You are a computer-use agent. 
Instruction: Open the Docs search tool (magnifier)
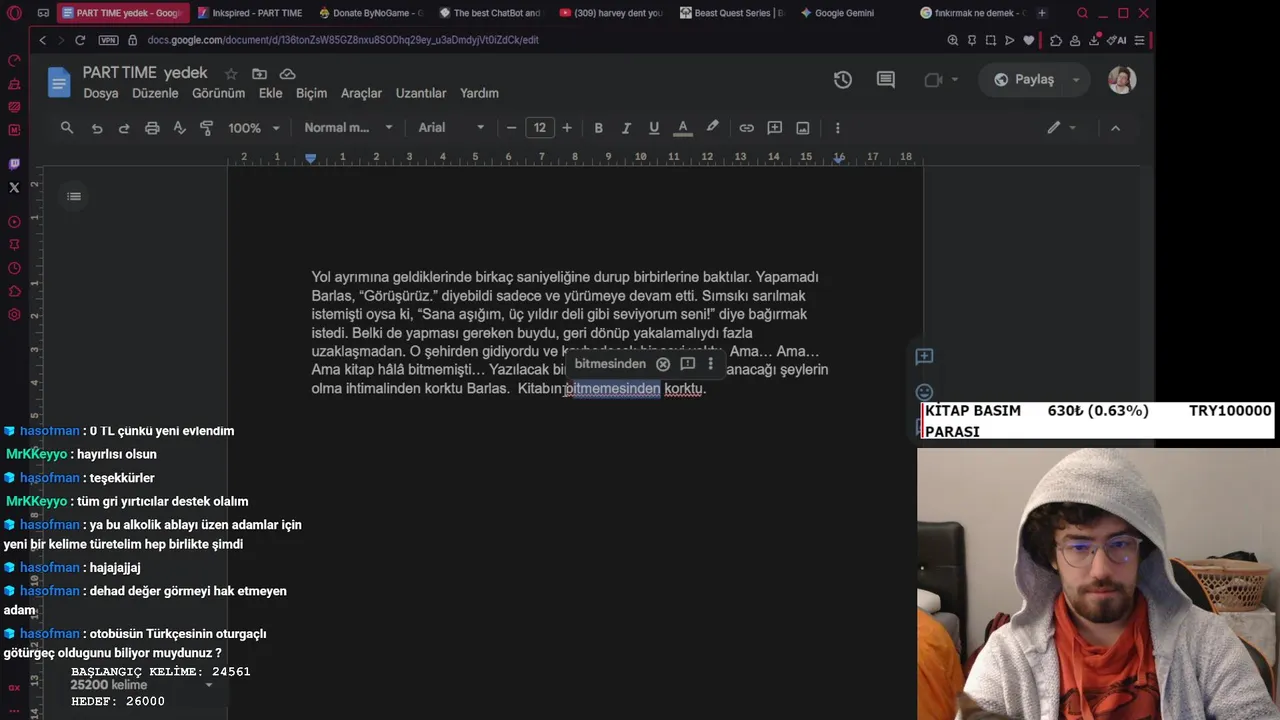tap(67, 128)
